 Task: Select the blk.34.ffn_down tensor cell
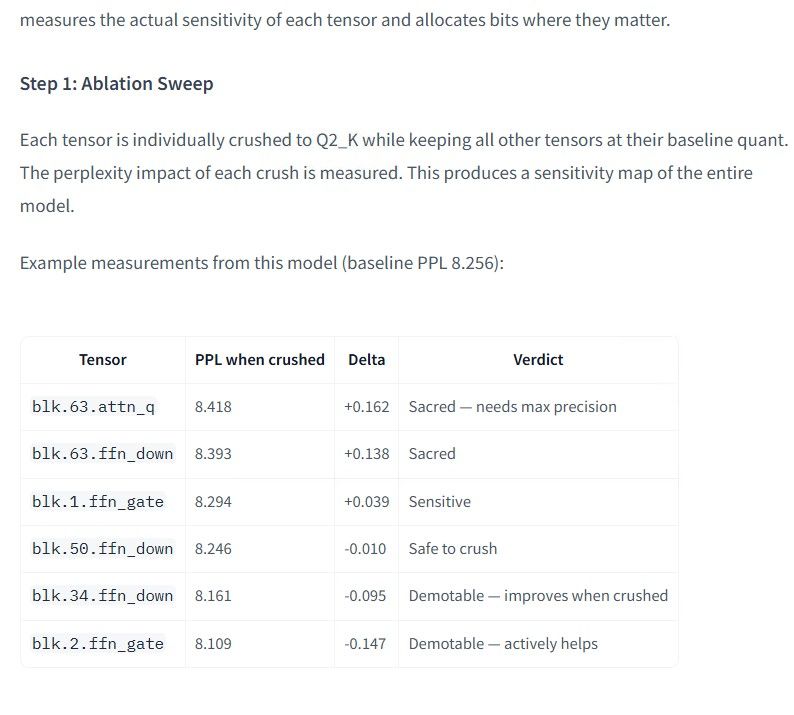(x=103, y=596)
